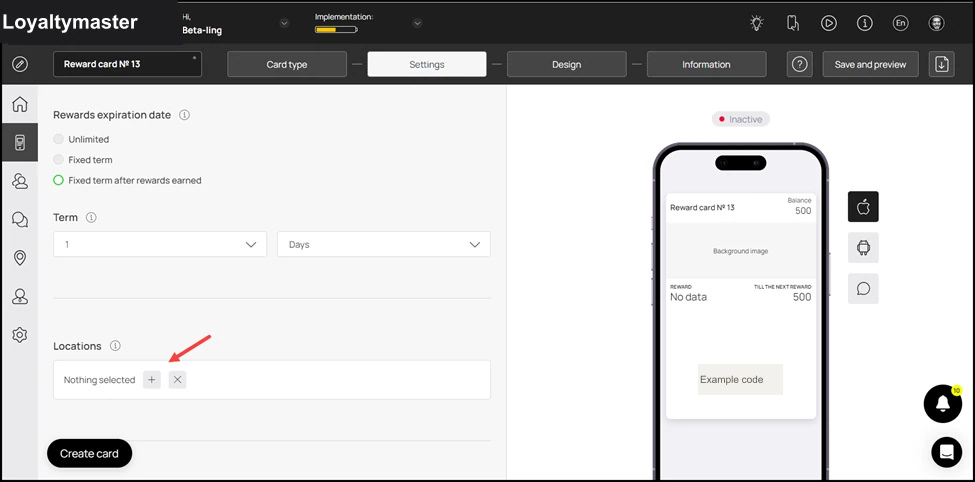Go to the Card type step
This screenshot has height=482, width=975.
point(287,64)
